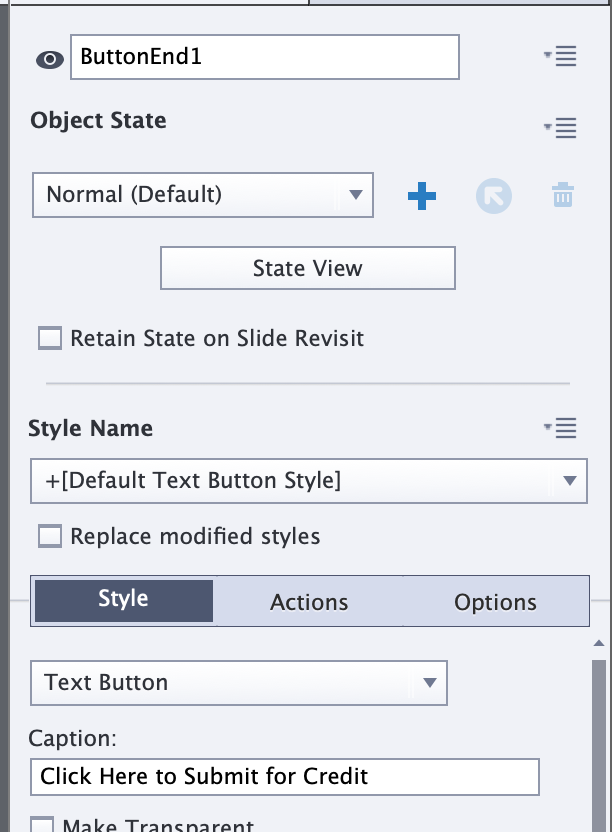
Task: Click the reset state arrow icon
Action: coord(494,196)
